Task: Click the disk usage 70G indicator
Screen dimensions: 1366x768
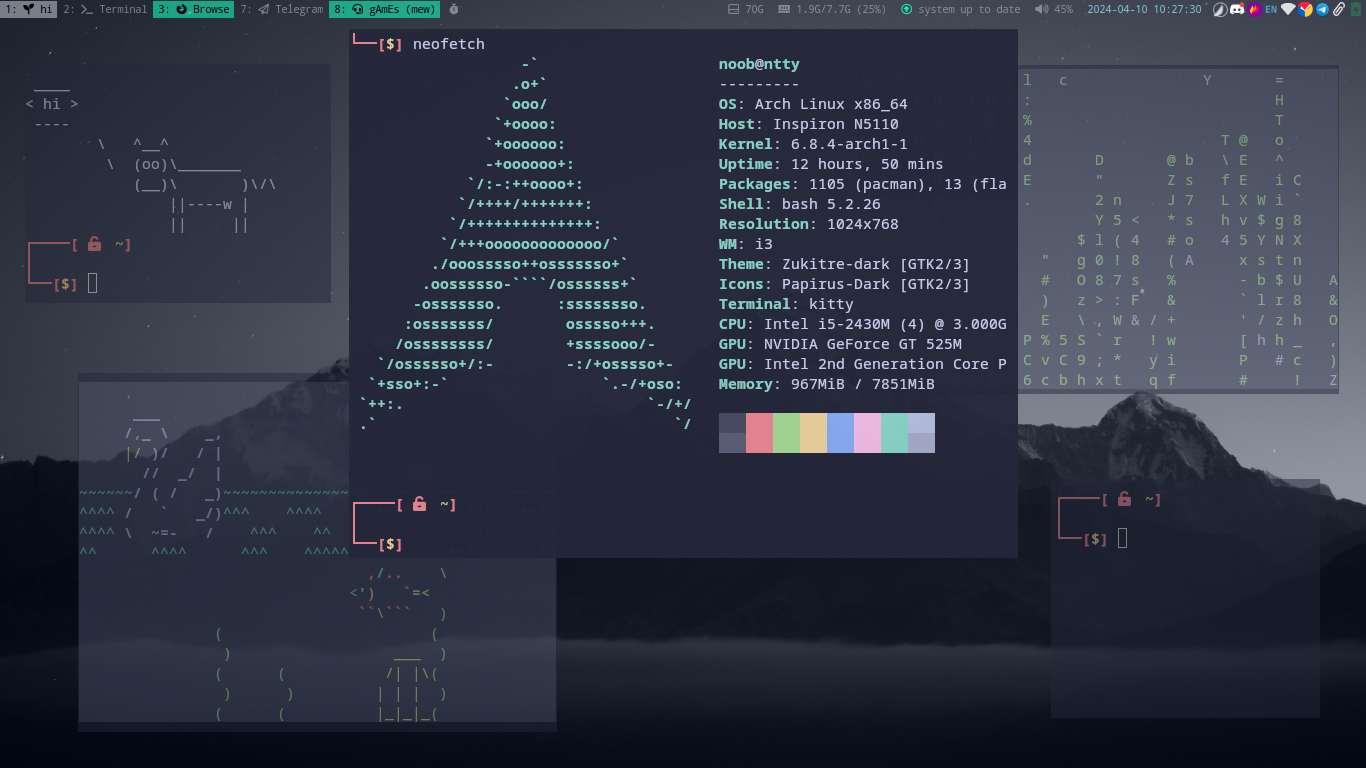Action: click(x=747, y=9)
